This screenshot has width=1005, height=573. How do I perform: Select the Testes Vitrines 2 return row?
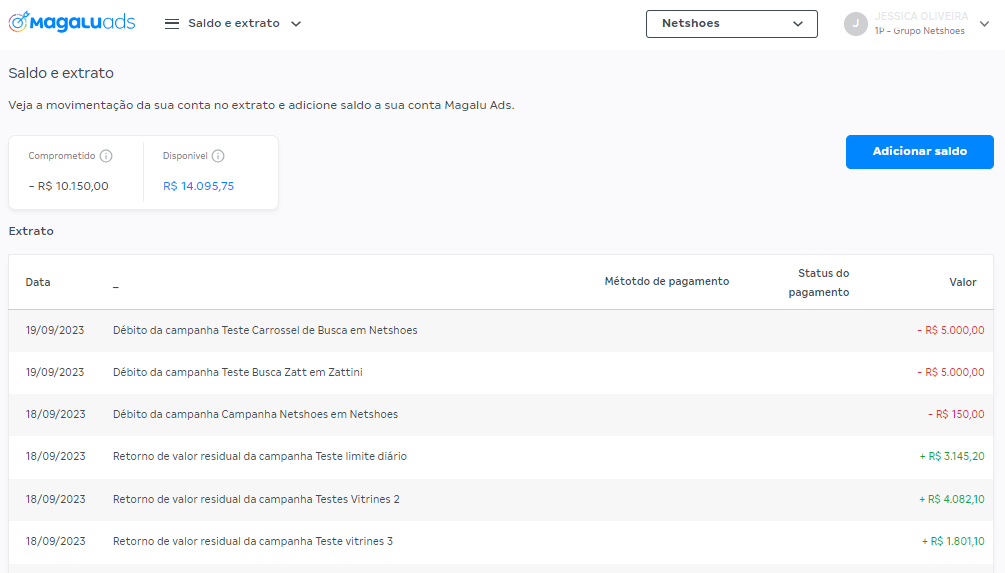pos(501,499)
